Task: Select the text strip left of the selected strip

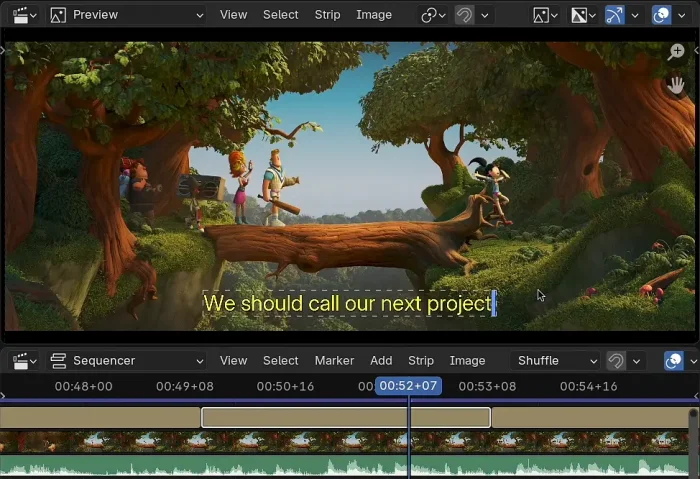Action: (100, 417)
